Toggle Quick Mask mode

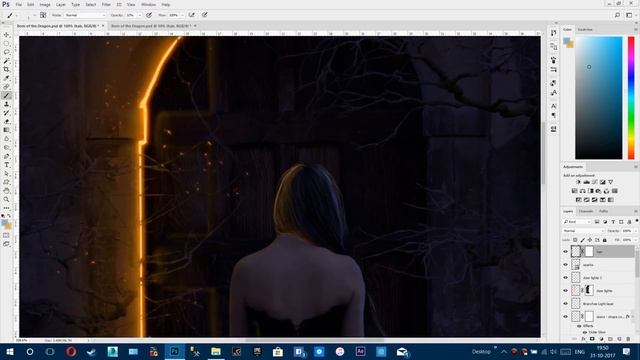(6, 236)
